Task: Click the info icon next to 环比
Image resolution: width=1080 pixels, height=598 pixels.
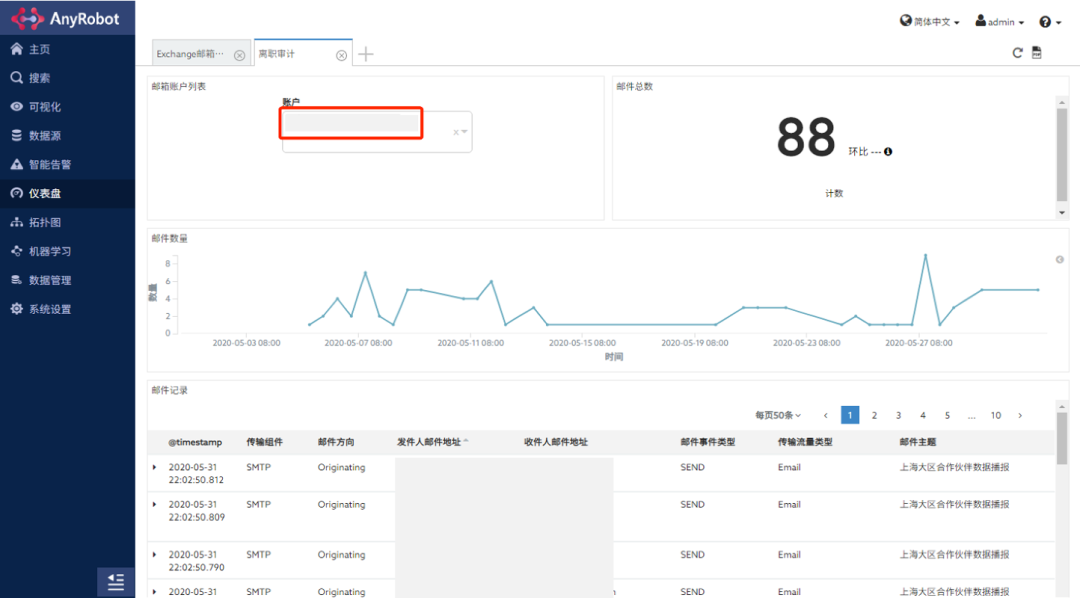Action: point(889,152)
